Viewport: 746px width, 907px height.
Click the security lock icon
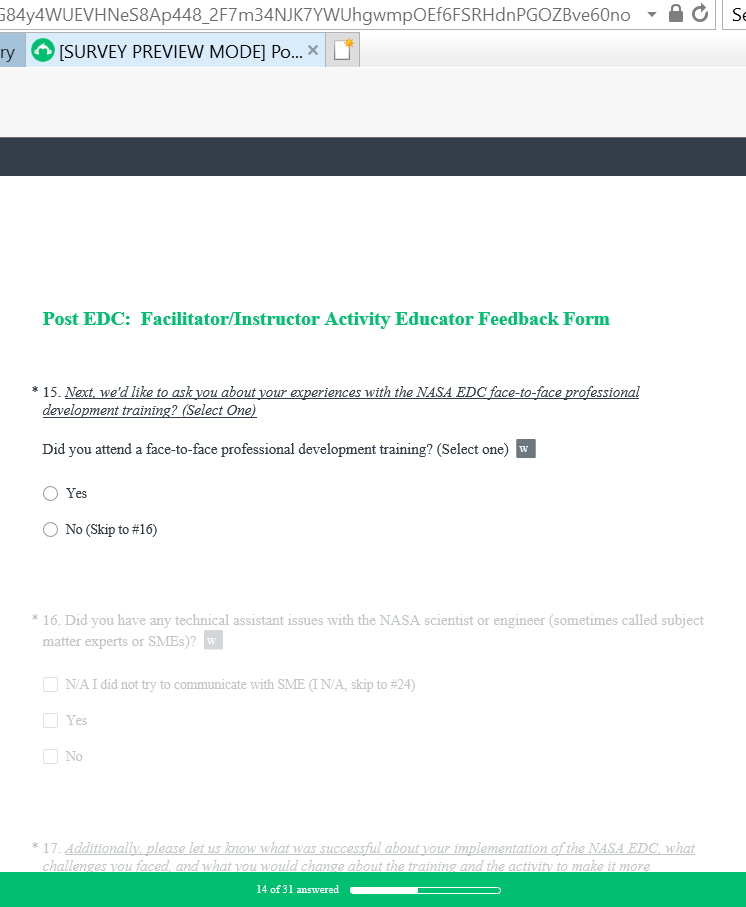tap(676, 14)
